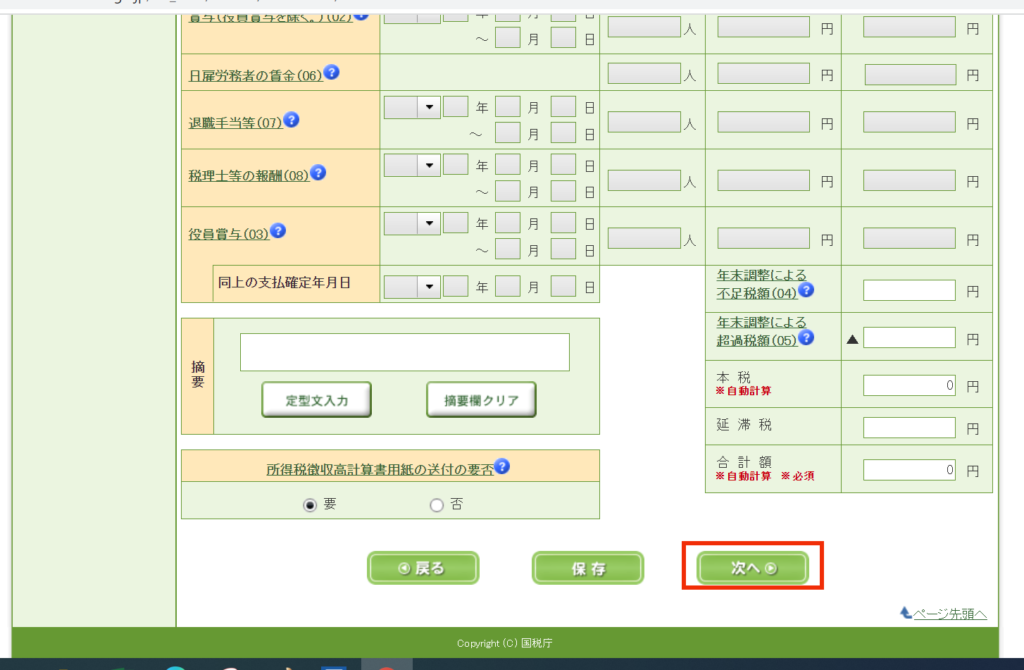Open help icon for 年末調整による超過税額(05)
The image size is (1024, 670).
[x=806, y=339]
